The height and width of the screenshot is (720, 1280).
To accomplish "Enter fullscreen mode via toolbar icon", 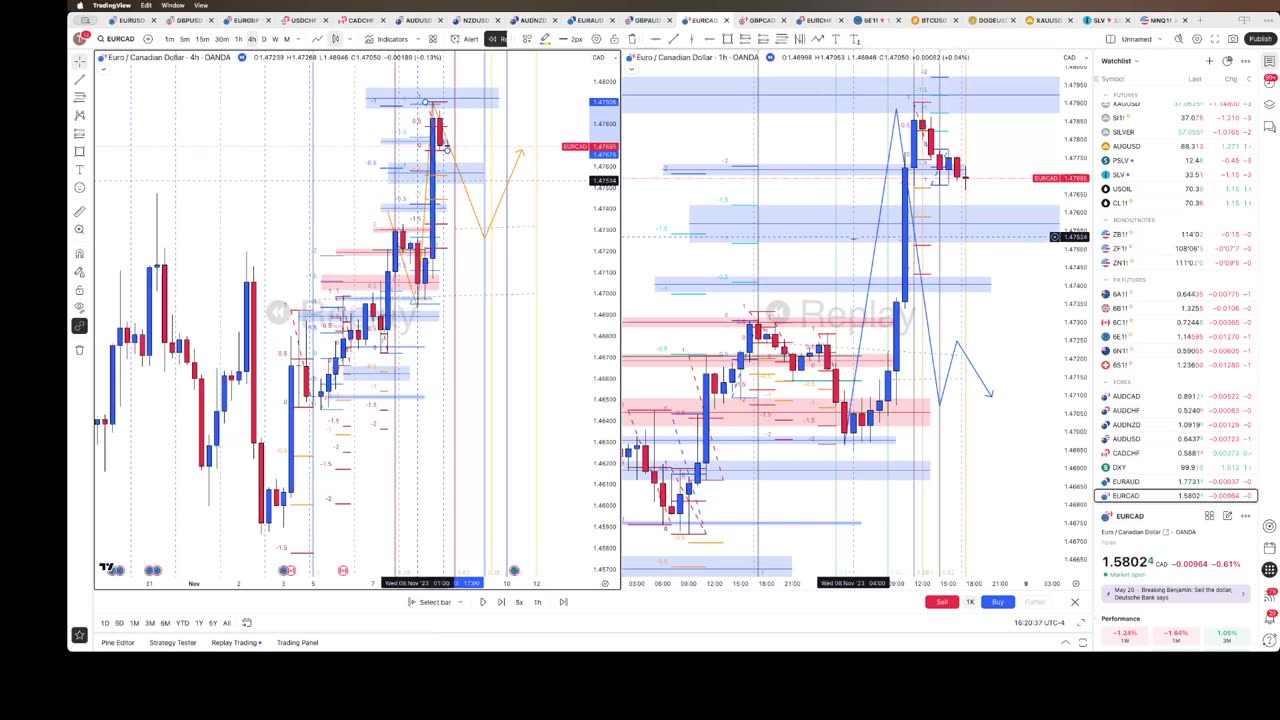I will 1215,39.
